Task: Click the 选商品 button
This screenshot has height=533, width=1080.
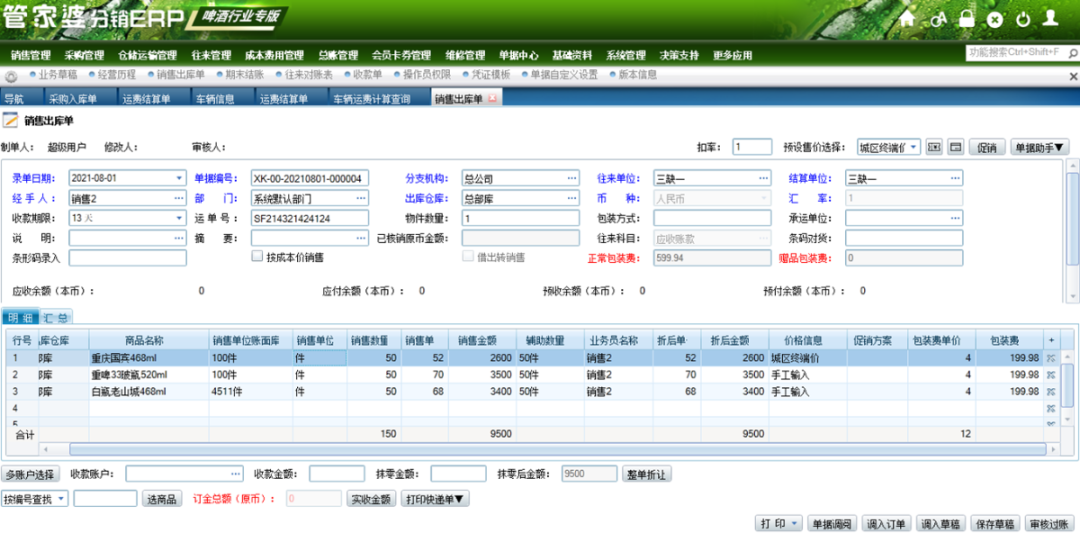Action: [x=162, y=499]
